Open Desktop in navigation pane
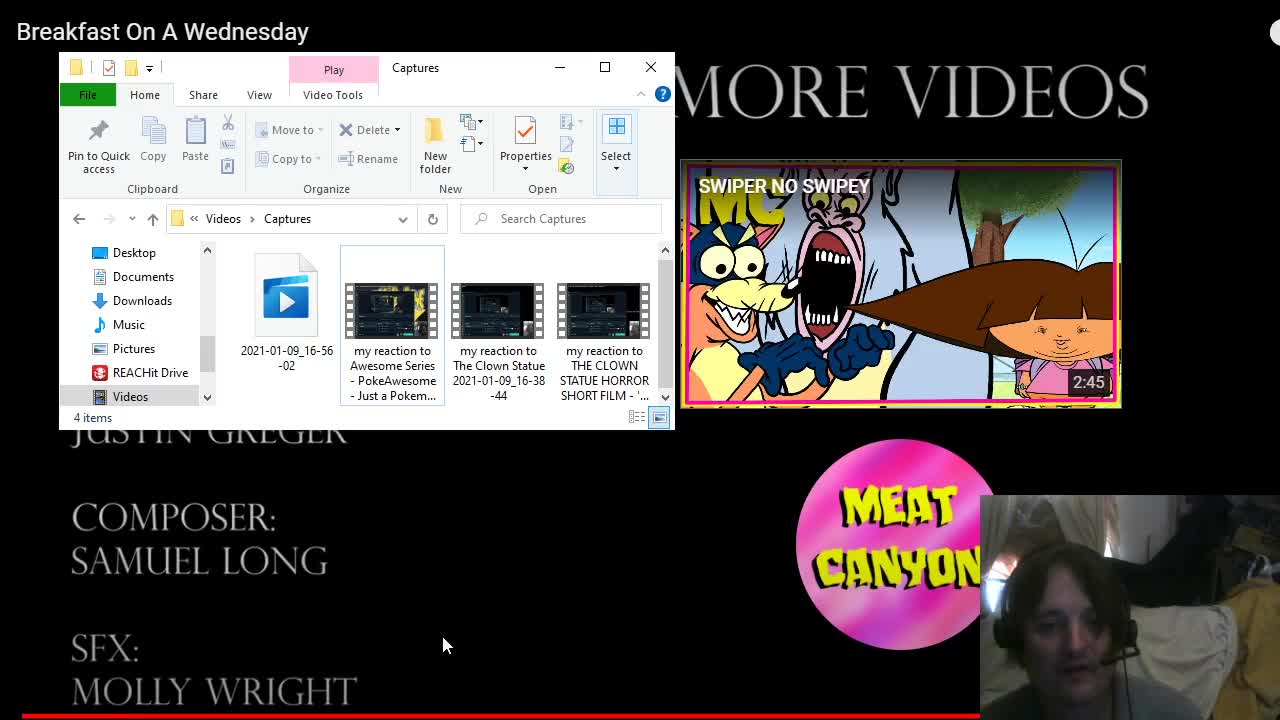 (134, 253)
